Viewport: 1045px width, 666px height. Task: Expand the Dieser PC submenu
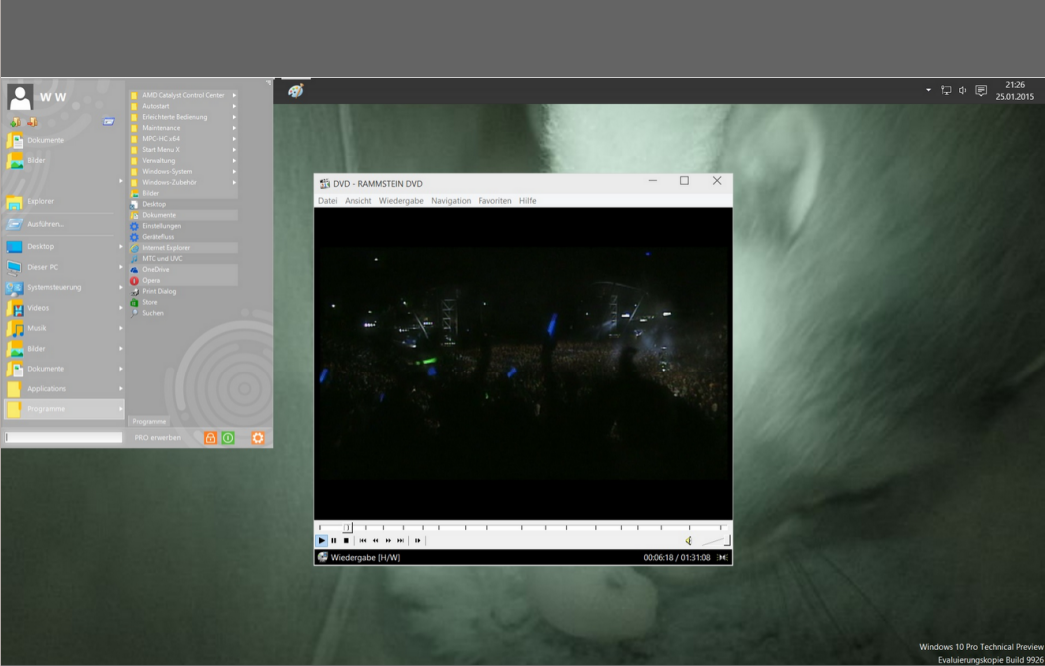(x=121, y=267)
